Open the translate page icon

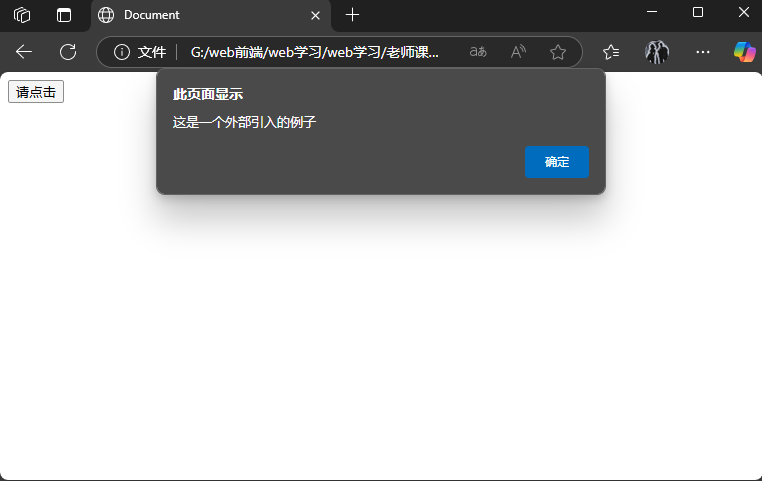(478, 52)
